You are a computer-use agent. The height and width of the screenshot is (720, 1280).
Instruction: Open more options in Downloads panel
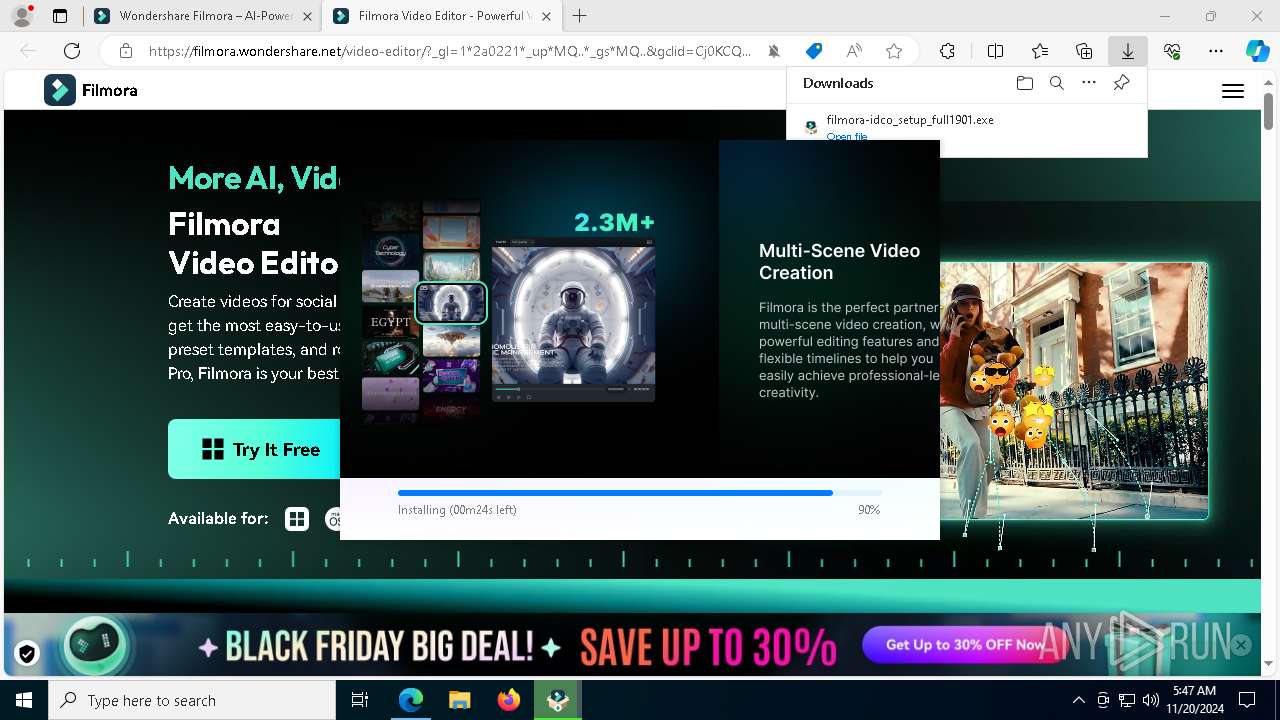pos(1089,83)
